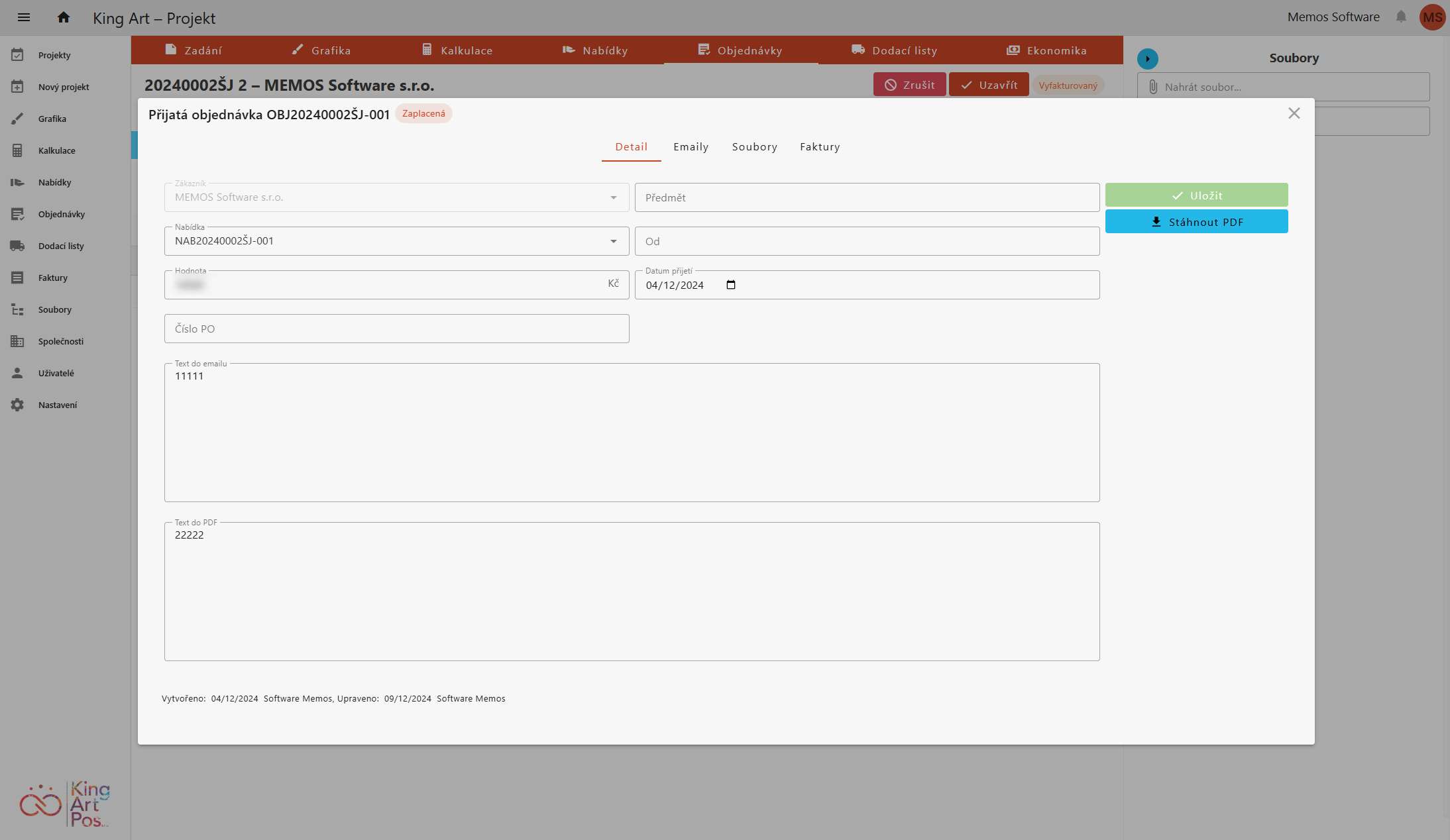Open the Zákazník dropdown arrow
This screenshot has width=1450, height=840.
point(614,197)
